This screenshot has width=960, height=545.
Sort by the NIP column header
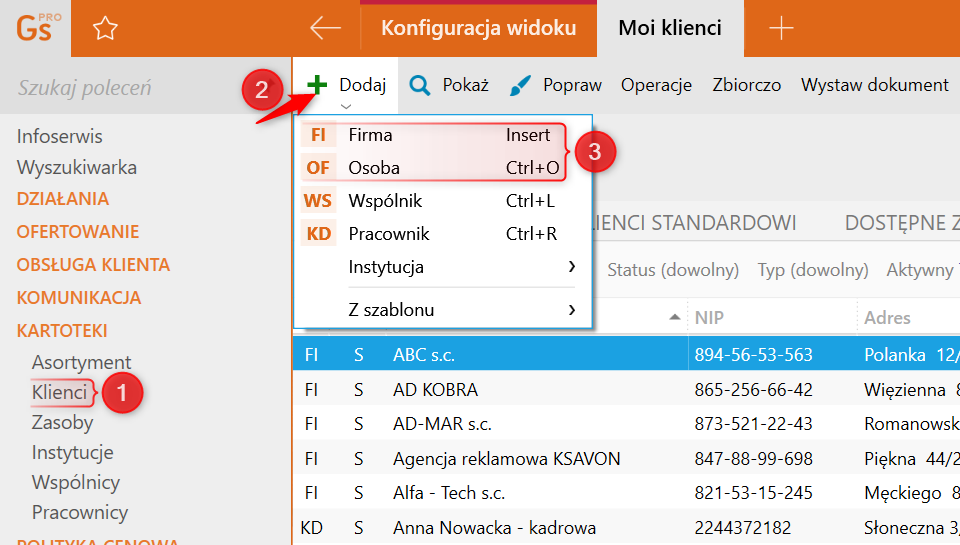[709, 318]
